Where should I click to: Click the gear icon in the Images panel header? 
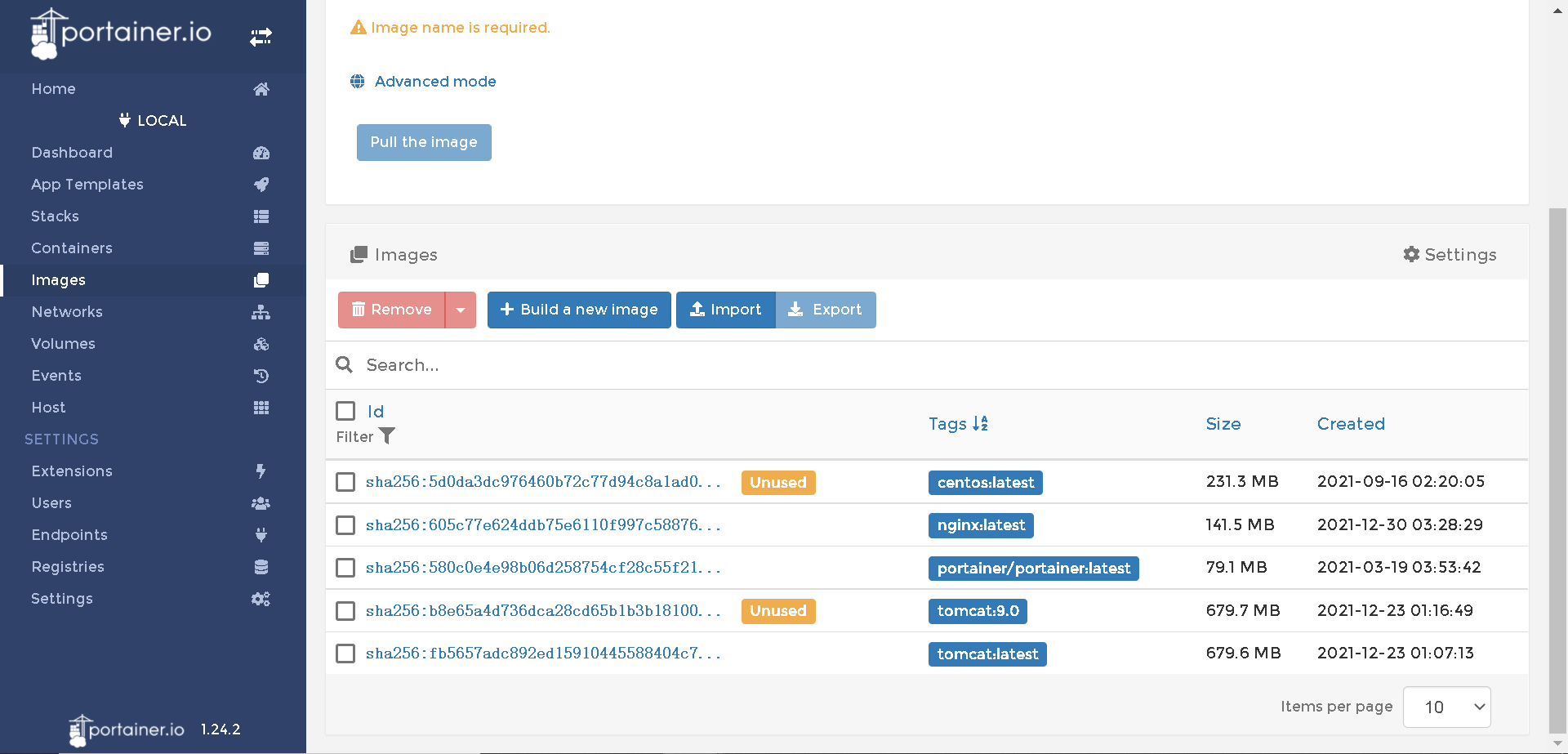[x=1411, y=254]
